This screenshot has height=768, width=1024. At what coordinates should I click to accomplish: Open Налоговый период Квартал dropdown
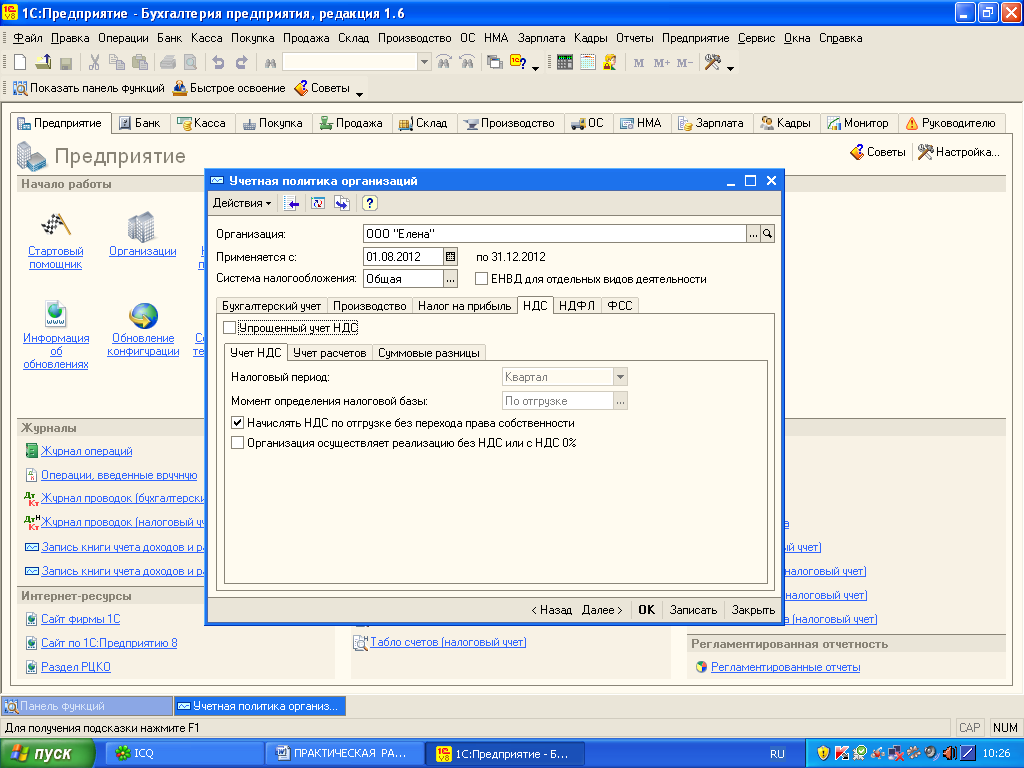tap(620, 377)
